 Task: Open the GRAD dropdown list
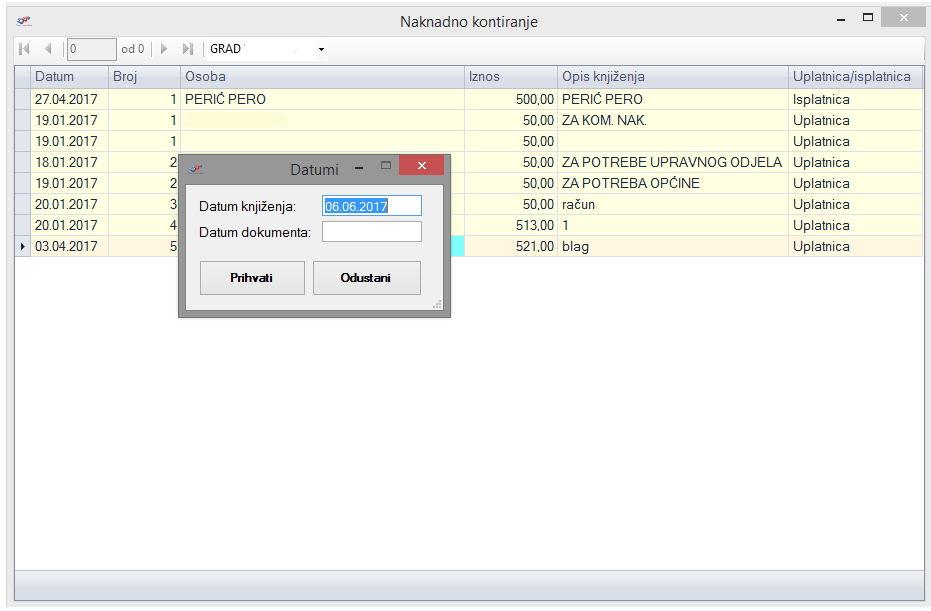click(x=321, y=49)
